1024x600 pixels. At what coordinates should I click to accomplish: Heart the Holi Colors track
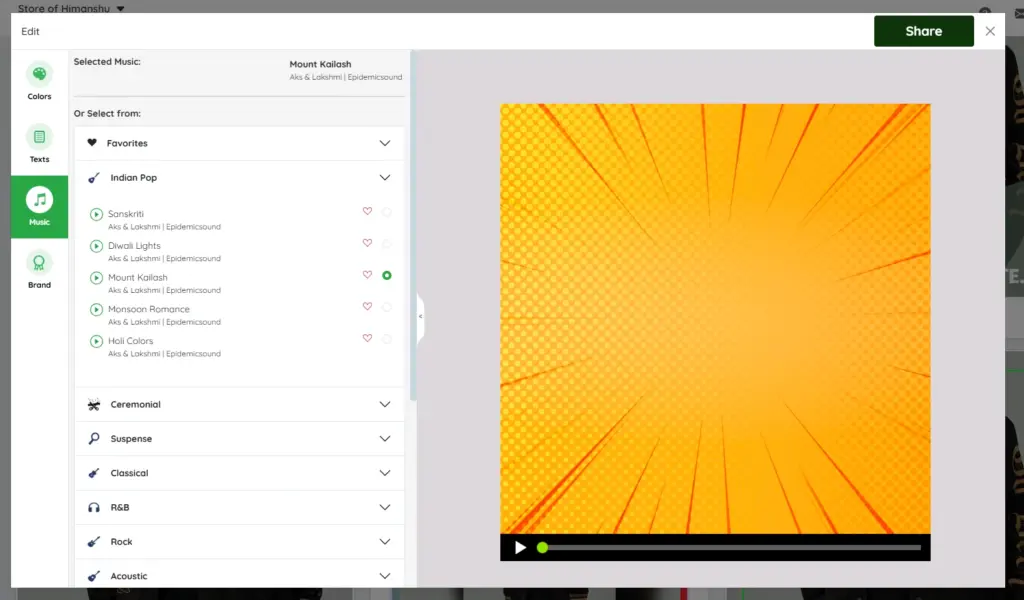pyautogui.click(x=367, y=339)
